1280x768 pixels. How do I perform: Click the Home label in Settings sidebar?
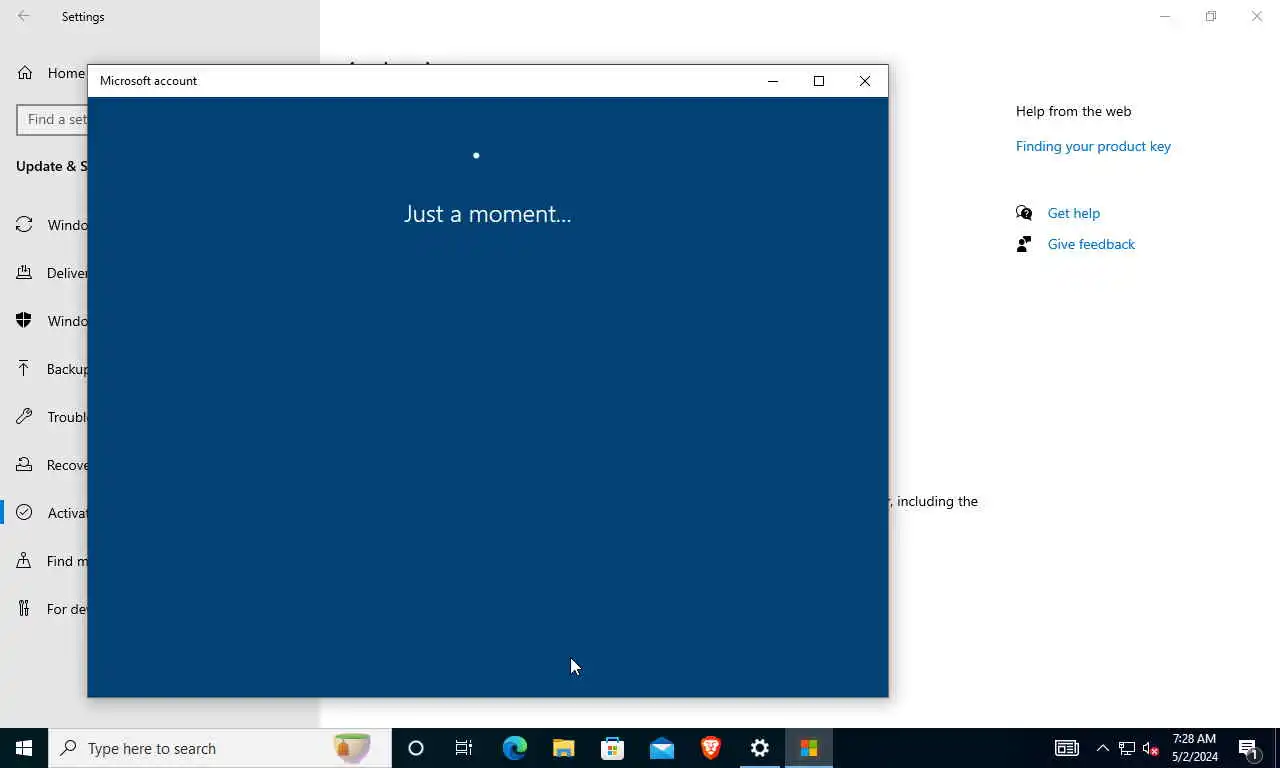[66, 73]
